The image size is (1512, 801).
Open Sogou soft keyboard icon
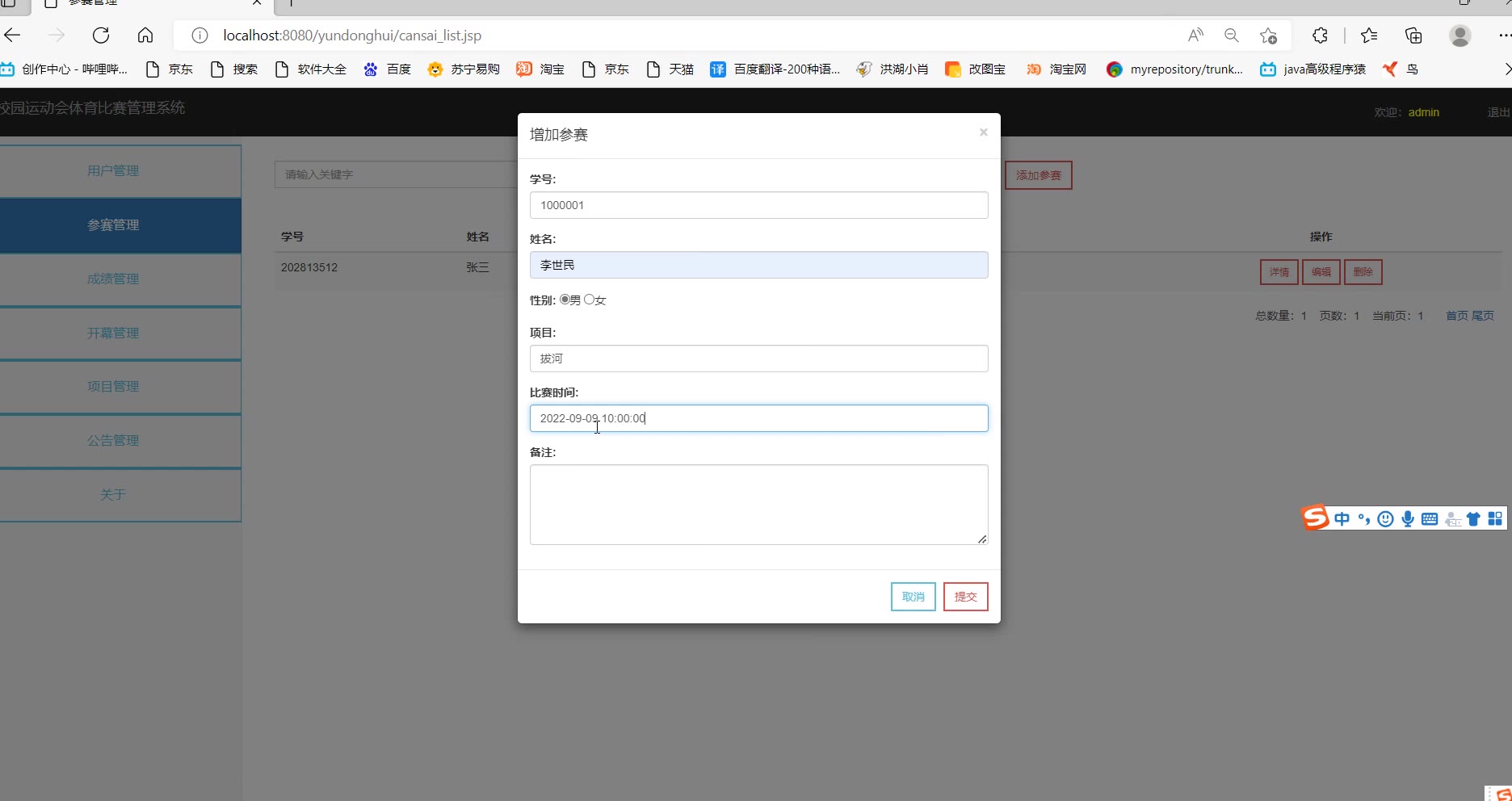tap(1430, 519)
